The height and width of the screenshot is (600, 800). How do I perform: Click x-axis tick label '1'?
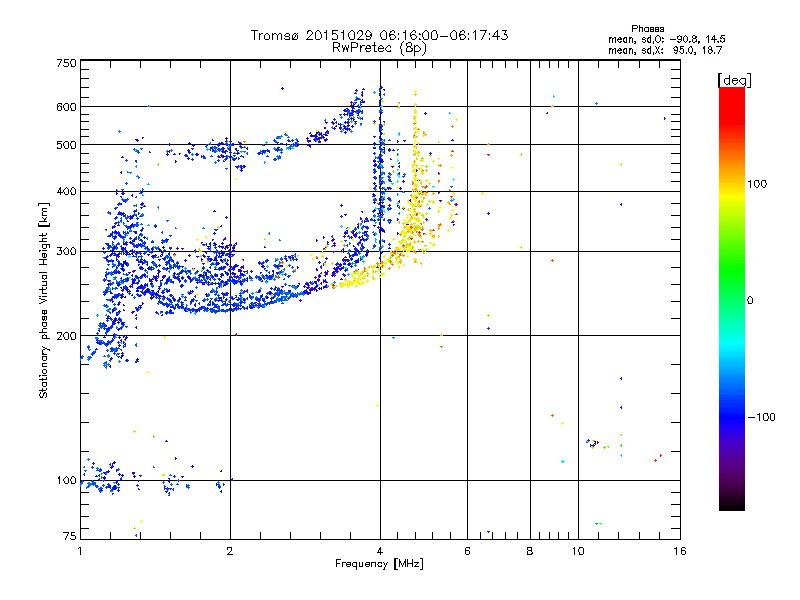[80, 551]
